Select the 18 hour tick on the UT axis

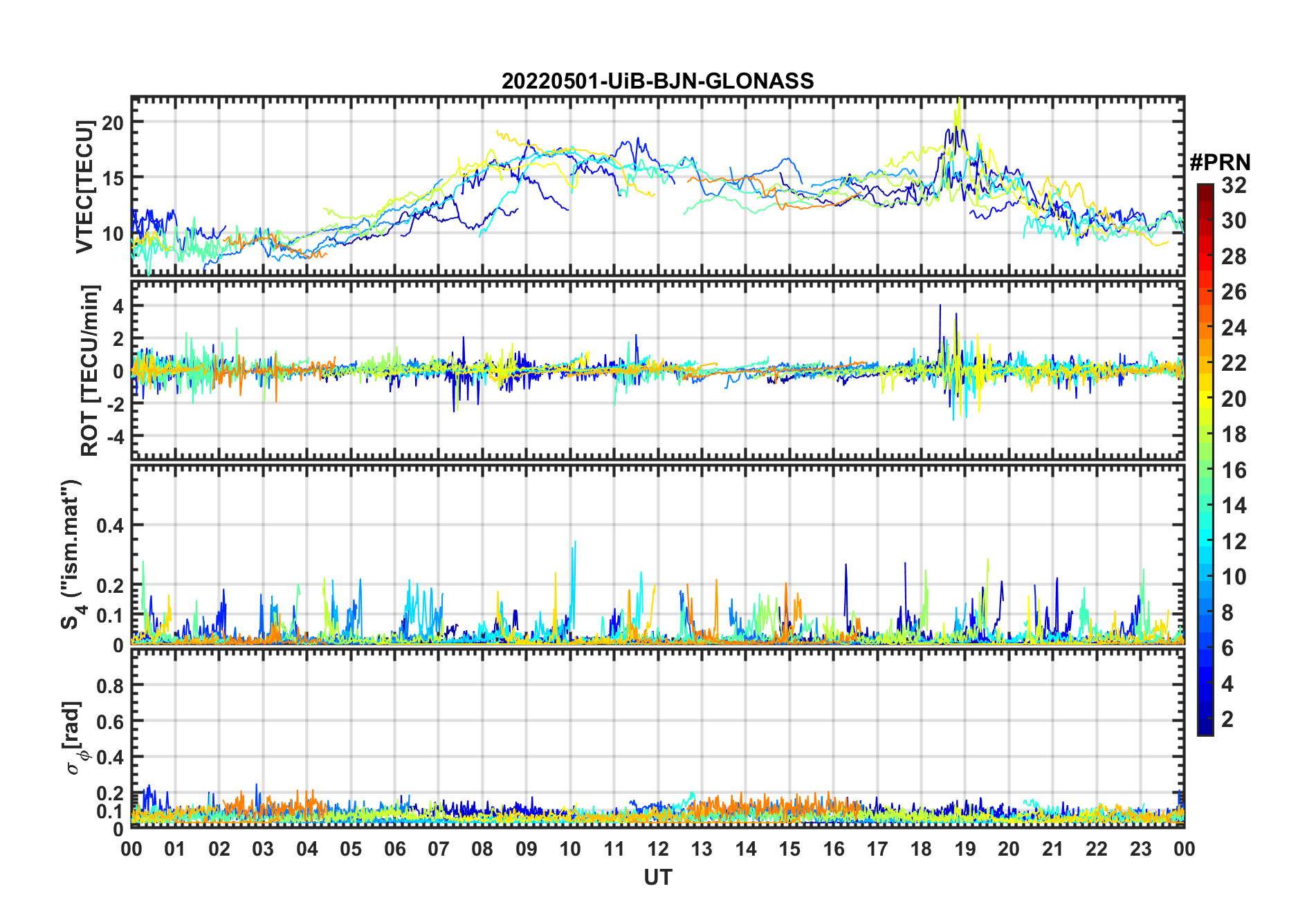[x=921, y=849]
